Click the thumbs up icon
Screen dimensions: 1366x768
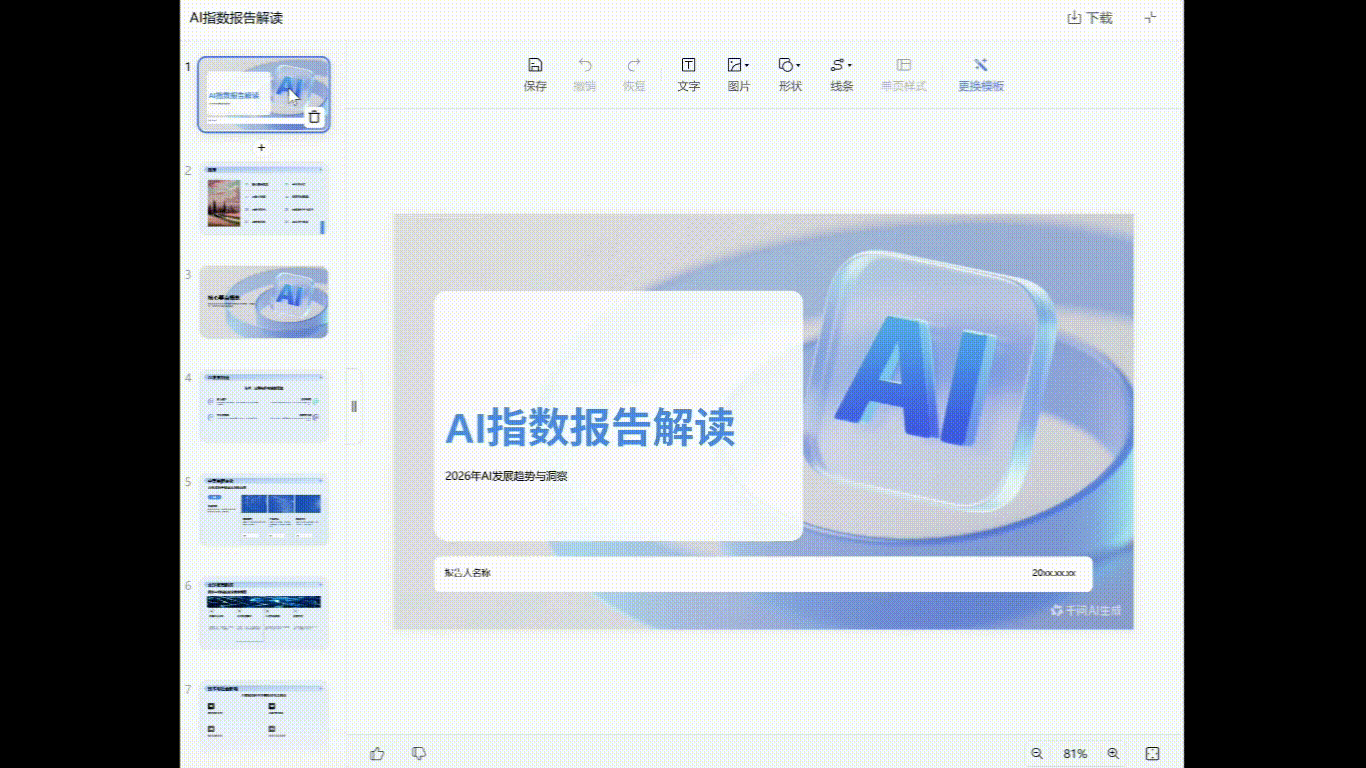tap(377, 753)
